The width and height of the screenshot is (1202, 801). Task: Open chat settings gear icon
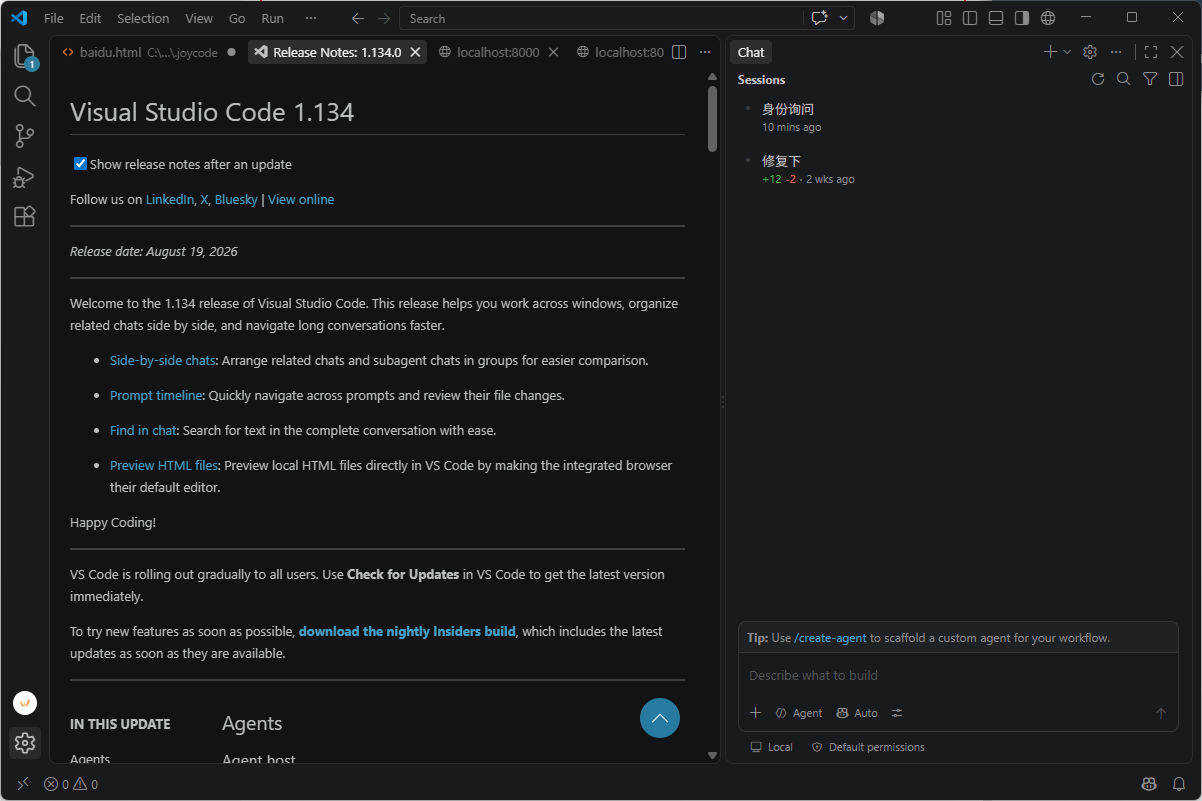point(1090,52)
